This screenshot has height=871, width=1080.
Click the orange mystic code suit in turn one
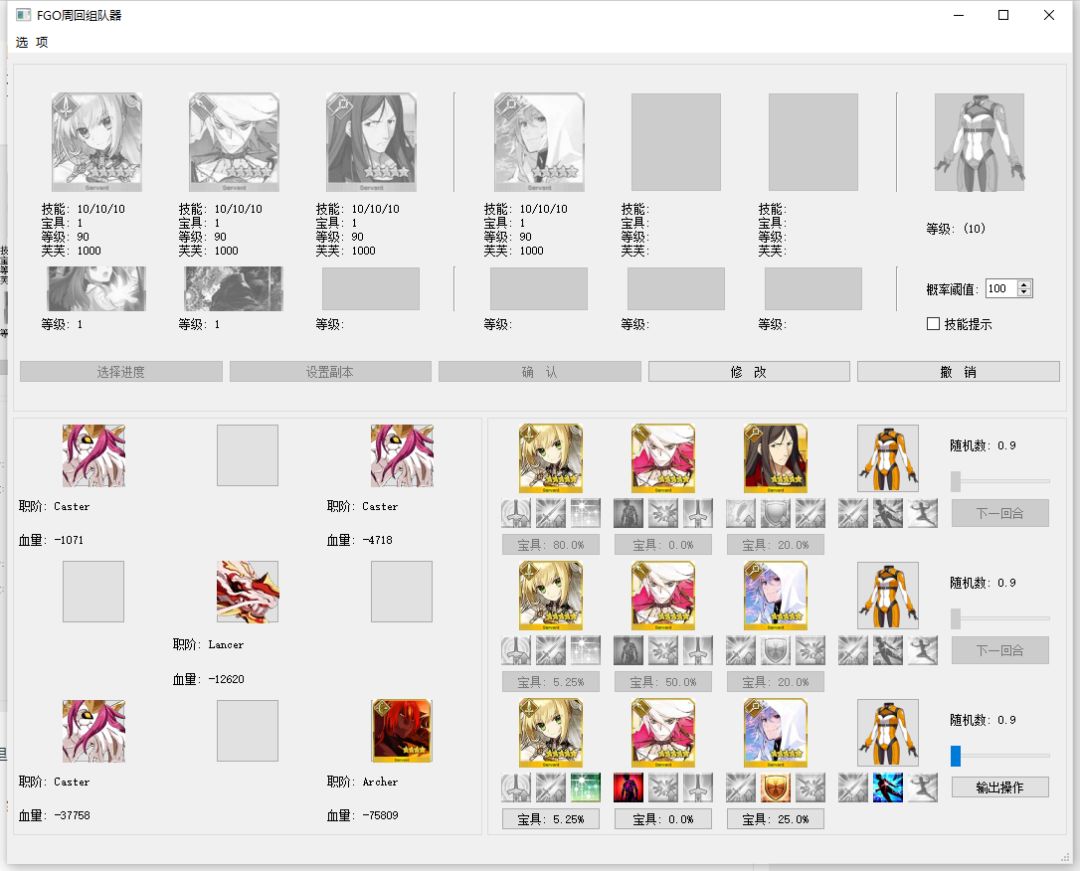(888, 458)
